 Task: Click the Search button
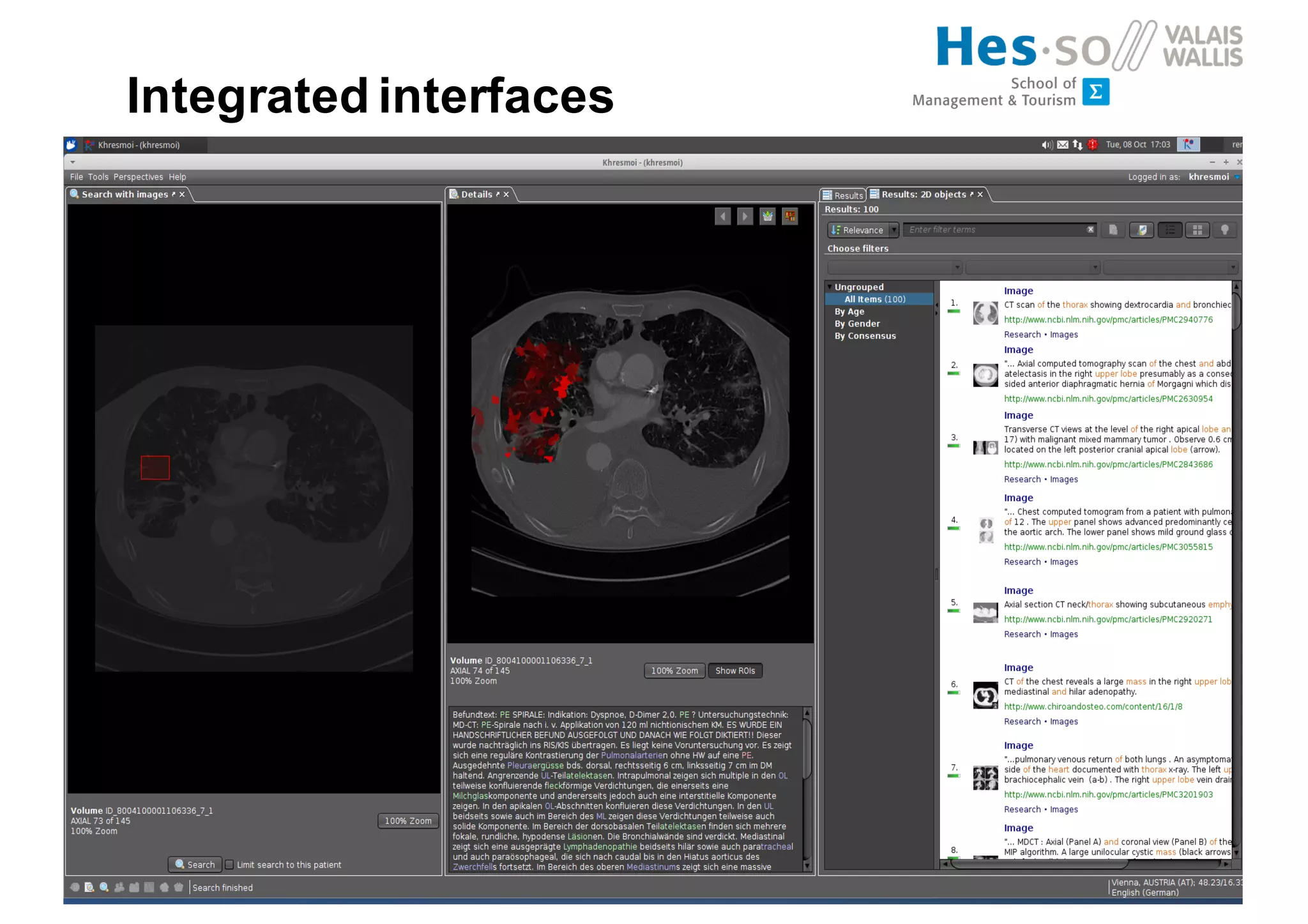[x=195, y=865]
